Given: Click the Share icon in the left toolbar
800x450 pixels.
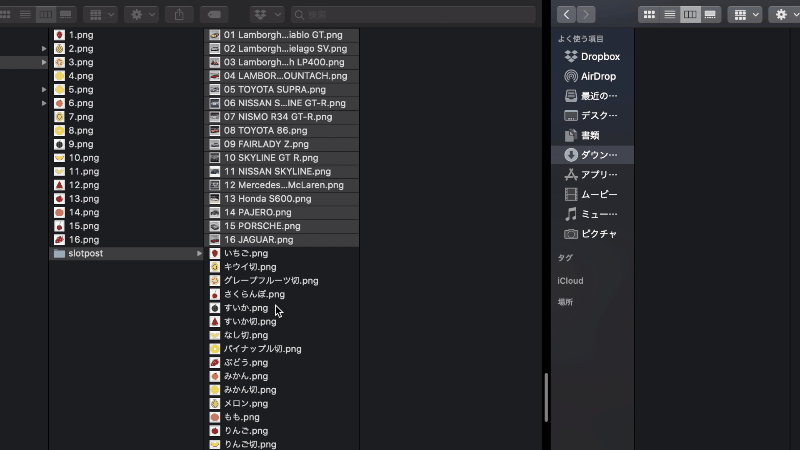Looking at the screenshot, I should click(179, 15).
